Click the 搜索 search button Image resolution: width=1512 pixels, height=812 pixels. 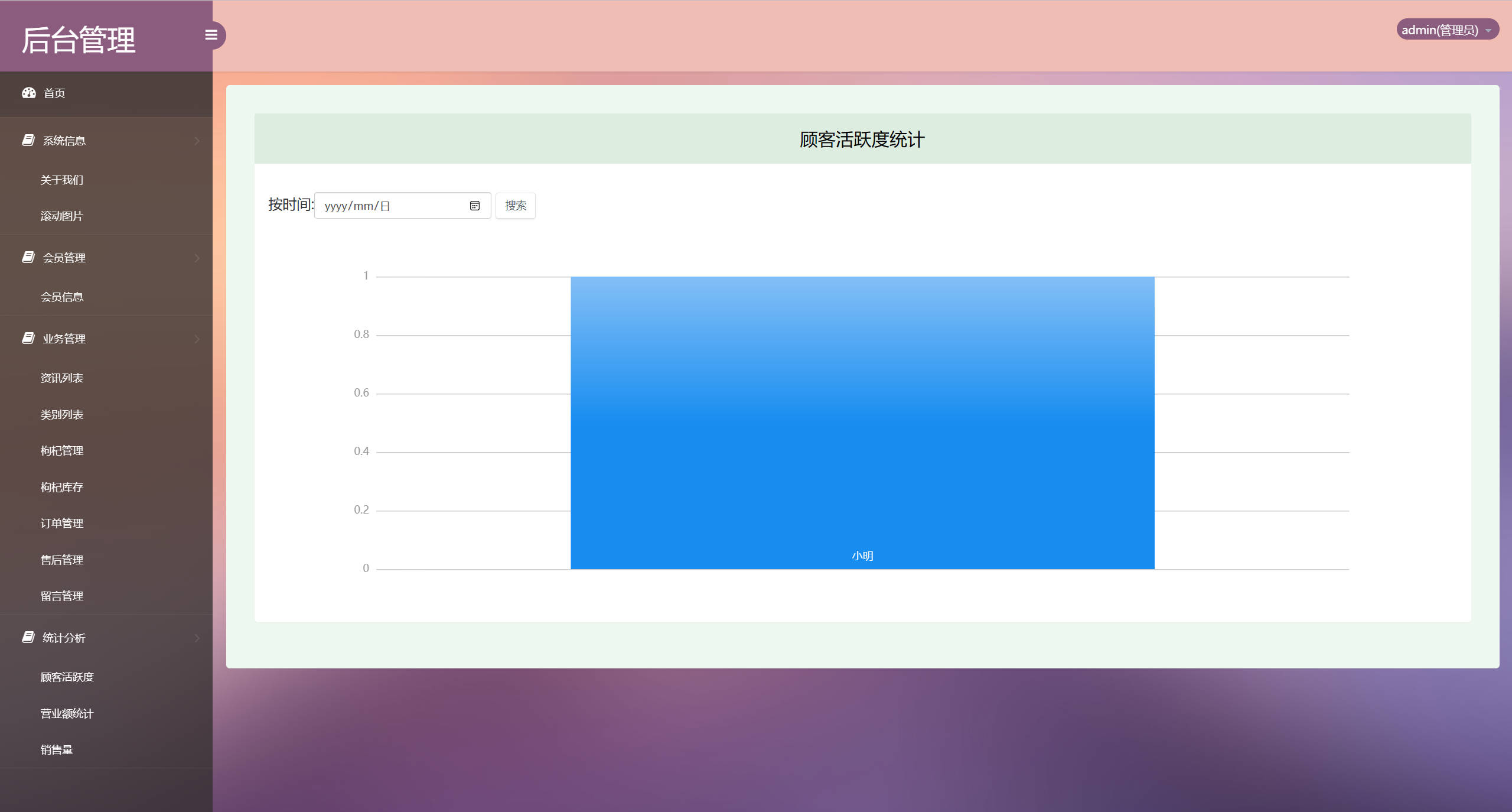coord(515,205)
